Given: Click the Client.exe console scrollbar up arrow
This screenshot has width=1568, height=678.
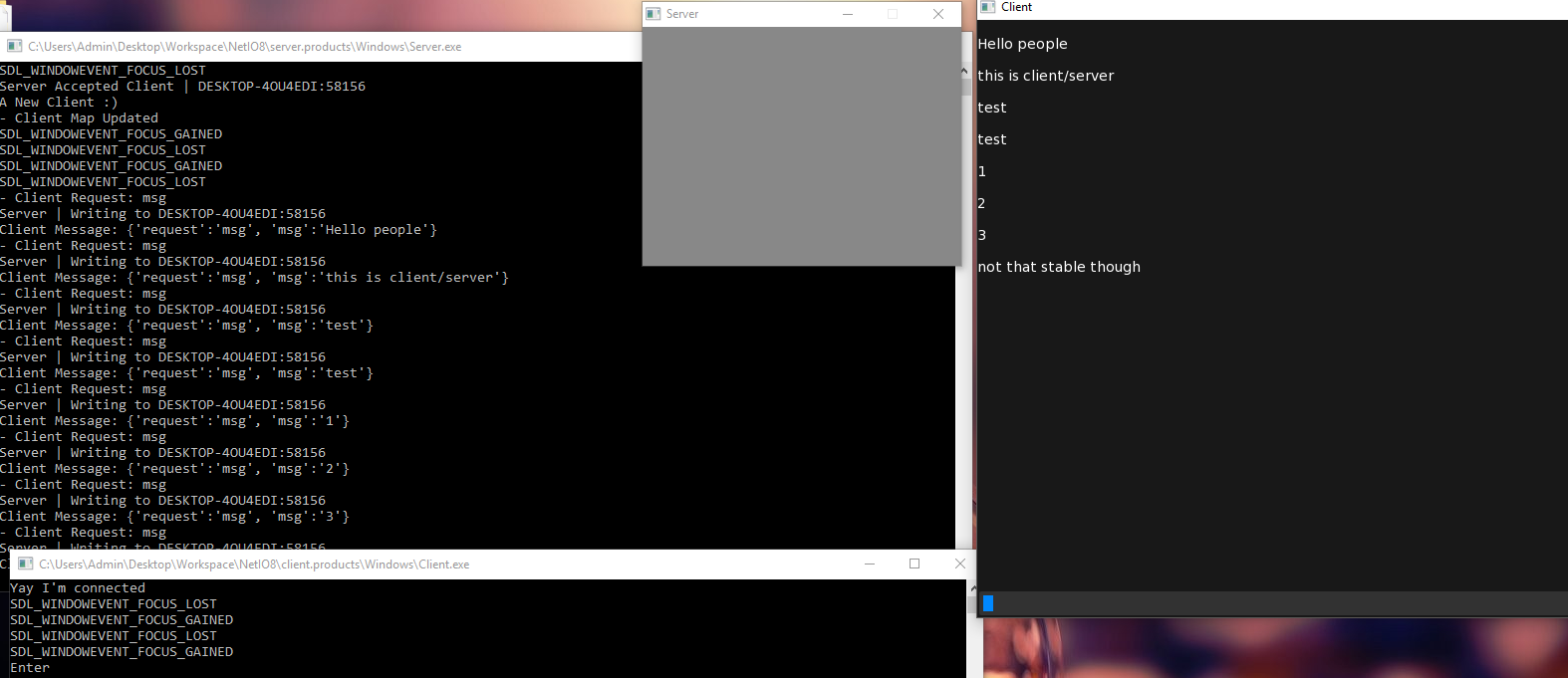Looking at the screenshot, I should coord(972,588).
